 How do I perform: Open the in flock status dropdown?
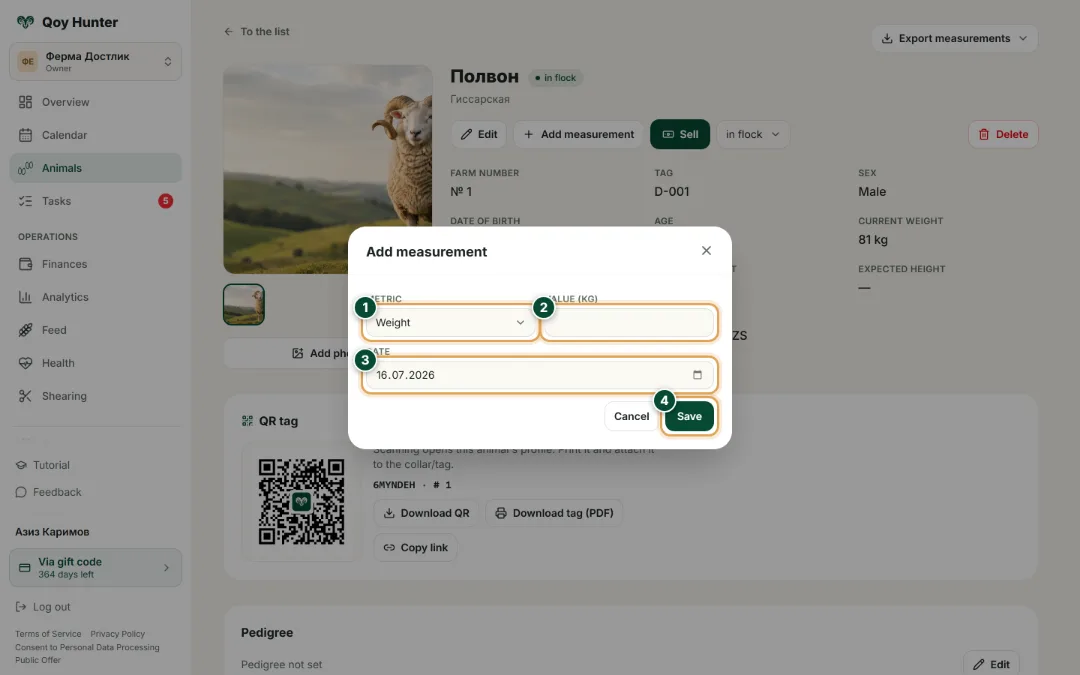[x=752, y=134]
